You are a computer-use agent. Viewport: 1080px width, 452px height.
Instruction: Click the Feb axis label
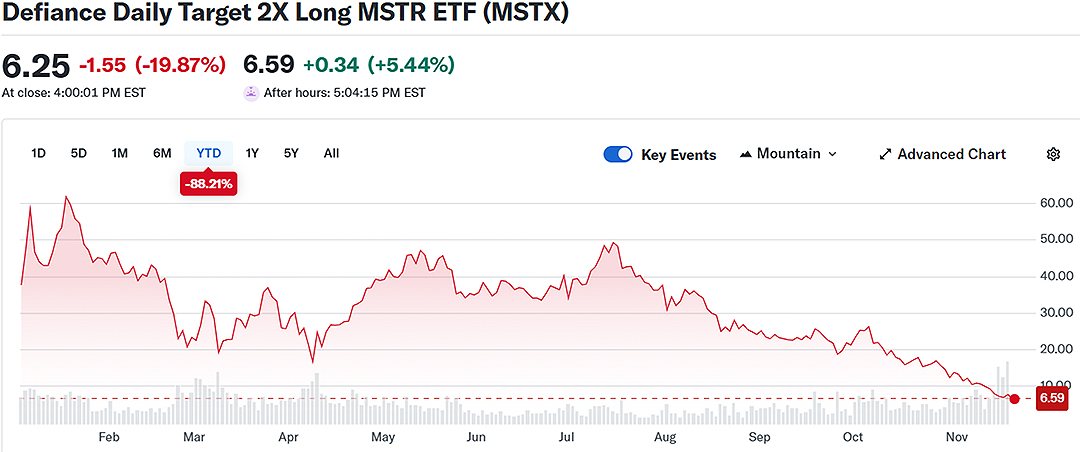109,438
